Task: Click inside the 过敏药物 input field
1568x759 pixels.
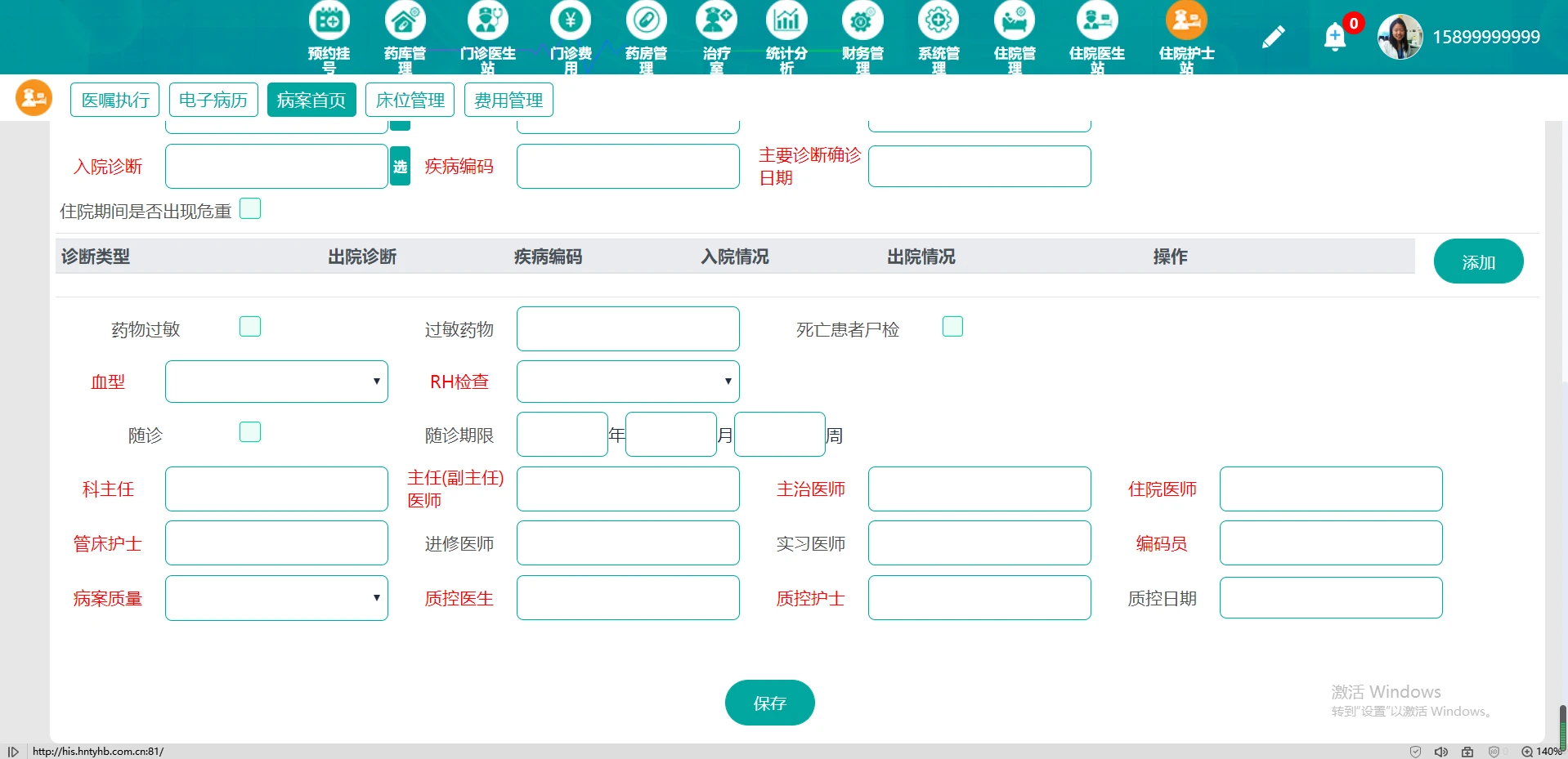Action: click(627, 328)
